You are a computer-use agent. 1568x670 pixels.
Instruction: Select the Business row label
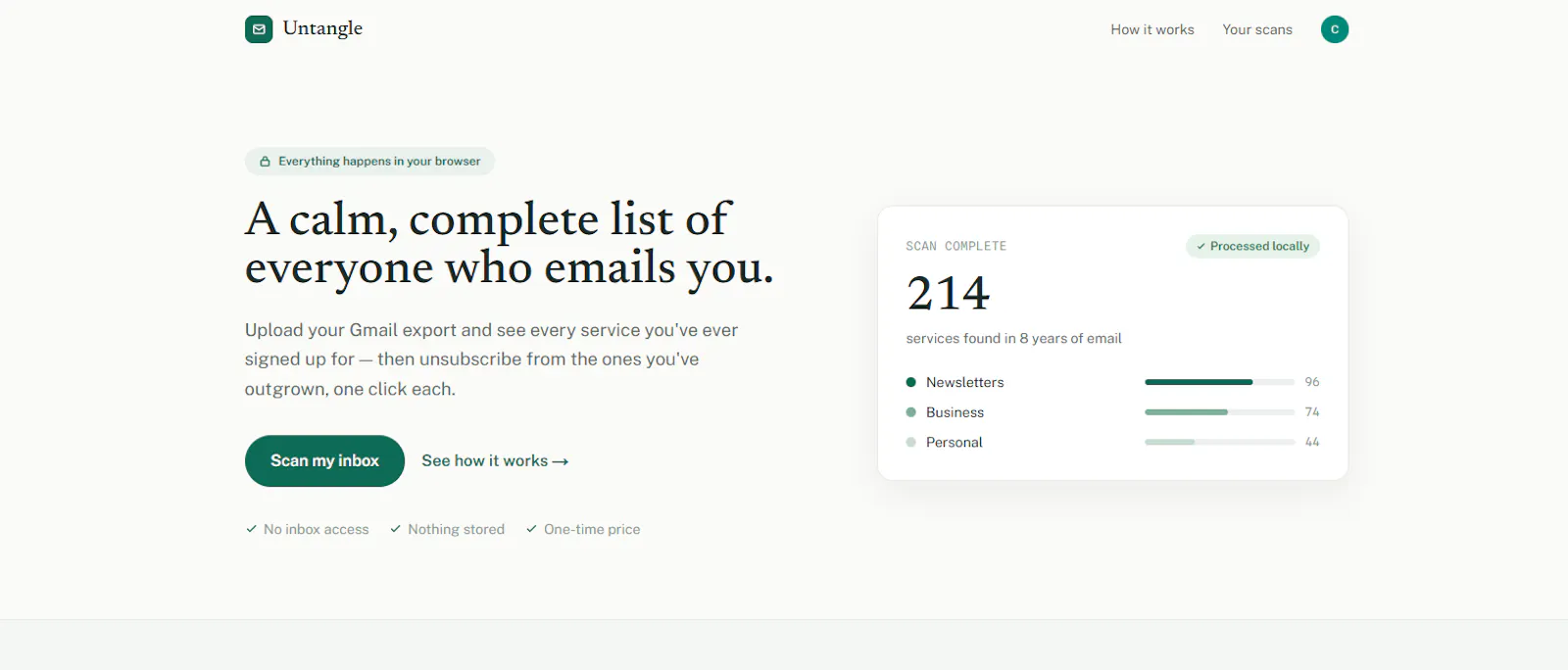tap(955, 412)
